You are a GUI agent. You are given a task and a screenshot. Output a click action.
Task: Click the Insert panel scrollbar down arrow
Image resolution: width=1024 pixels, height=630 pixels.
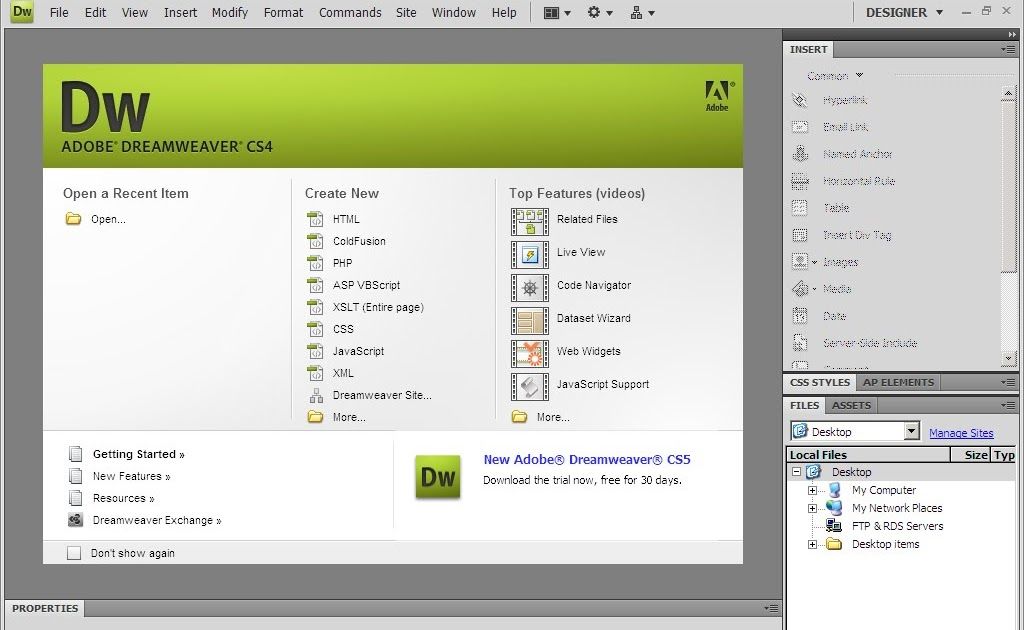click(1008, 358)
